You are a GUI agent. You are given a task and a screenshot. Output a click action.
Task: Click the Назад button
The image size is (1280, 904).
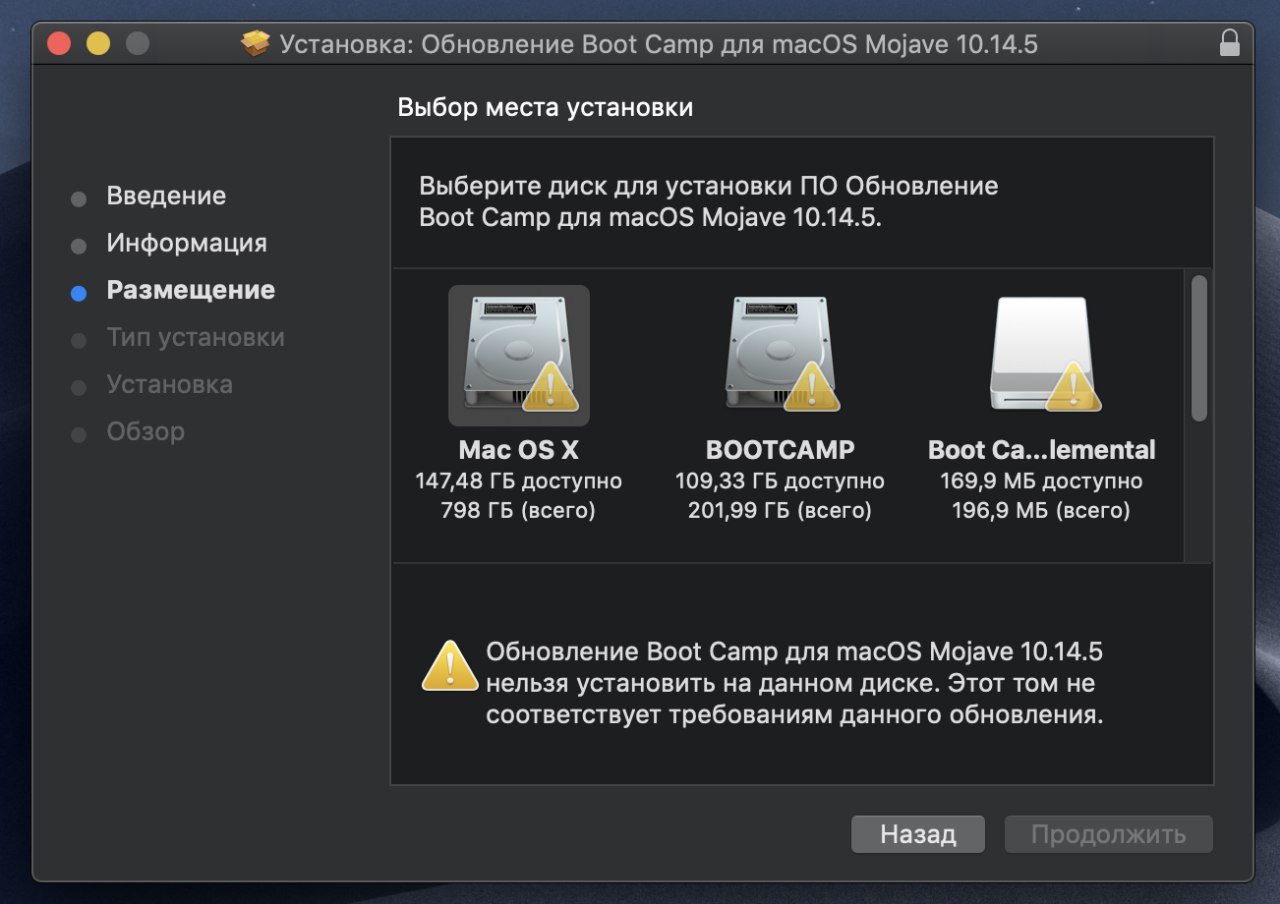[x=918, y=834]
